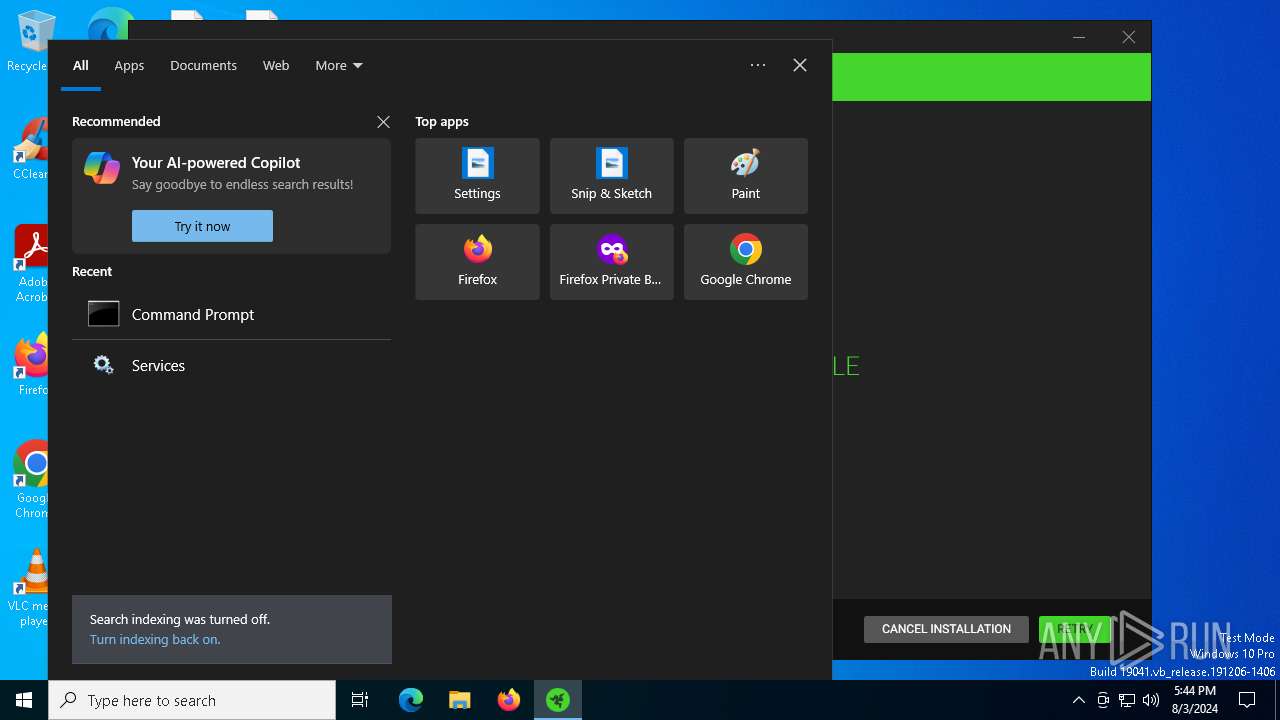Click the Retry button in installer

coord(1075,629)
